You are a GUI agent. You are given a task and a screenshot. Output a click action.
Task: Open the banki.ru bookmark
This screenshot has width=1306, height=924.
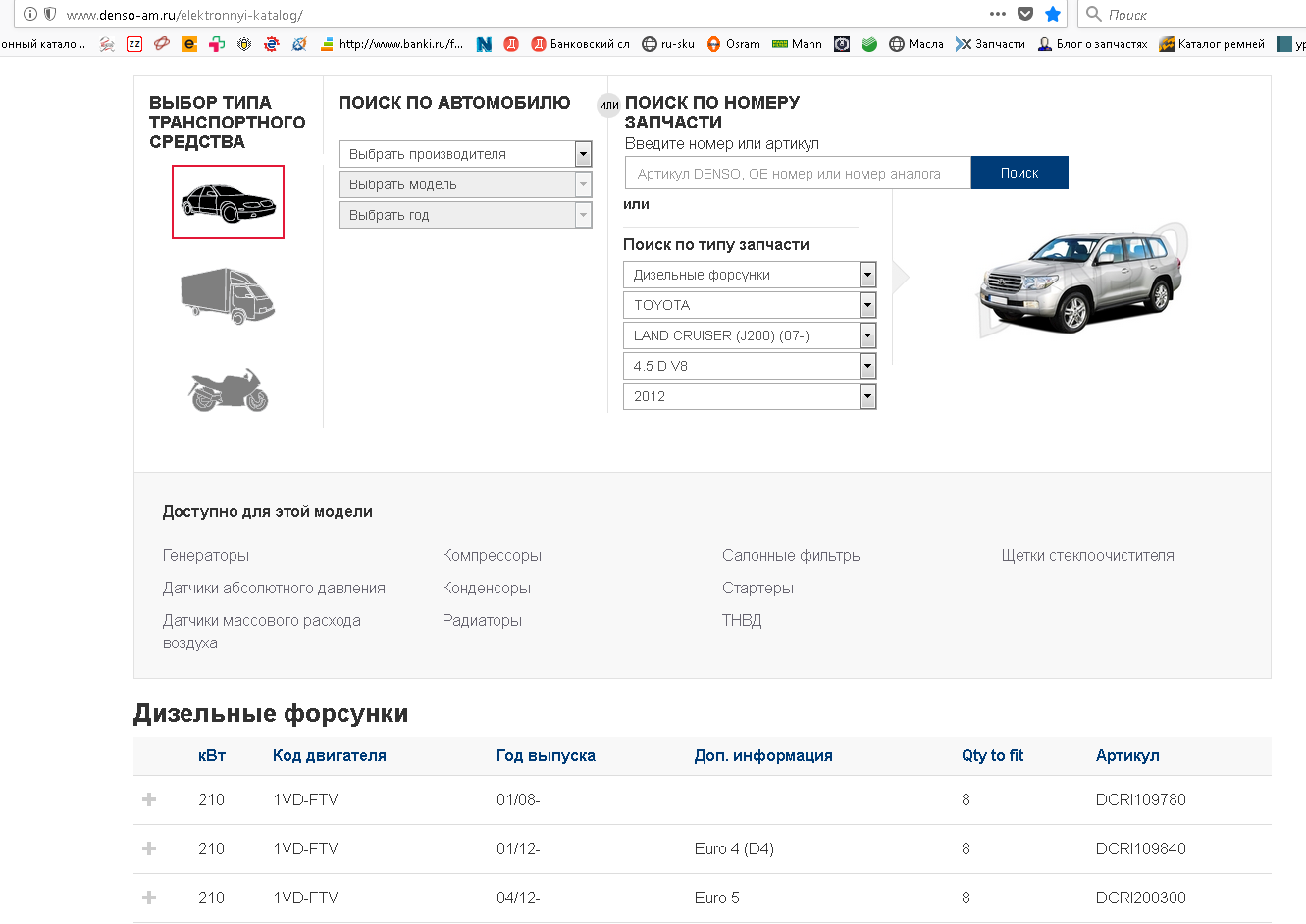click(392, 44)
